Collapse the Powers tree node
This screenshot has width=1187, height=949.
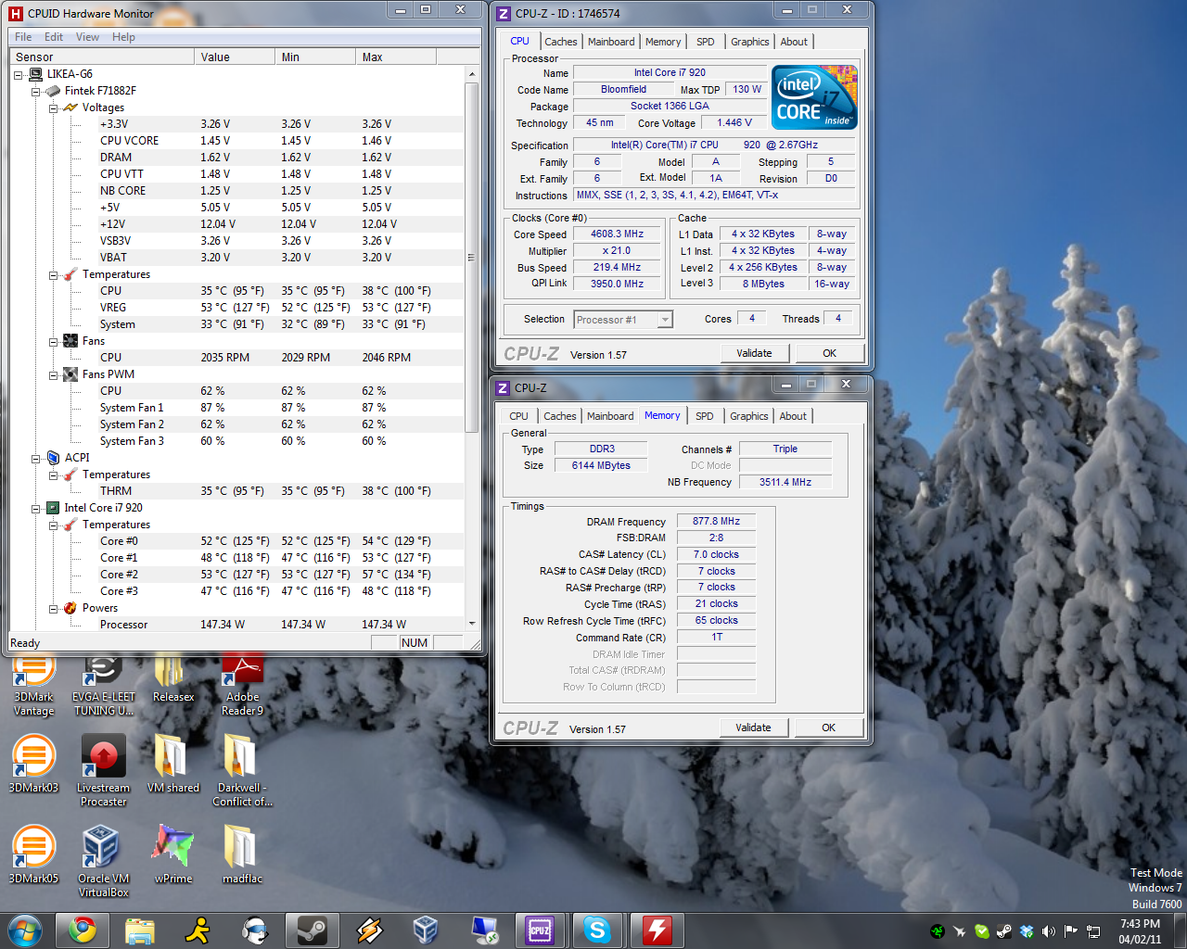(53, 608)
